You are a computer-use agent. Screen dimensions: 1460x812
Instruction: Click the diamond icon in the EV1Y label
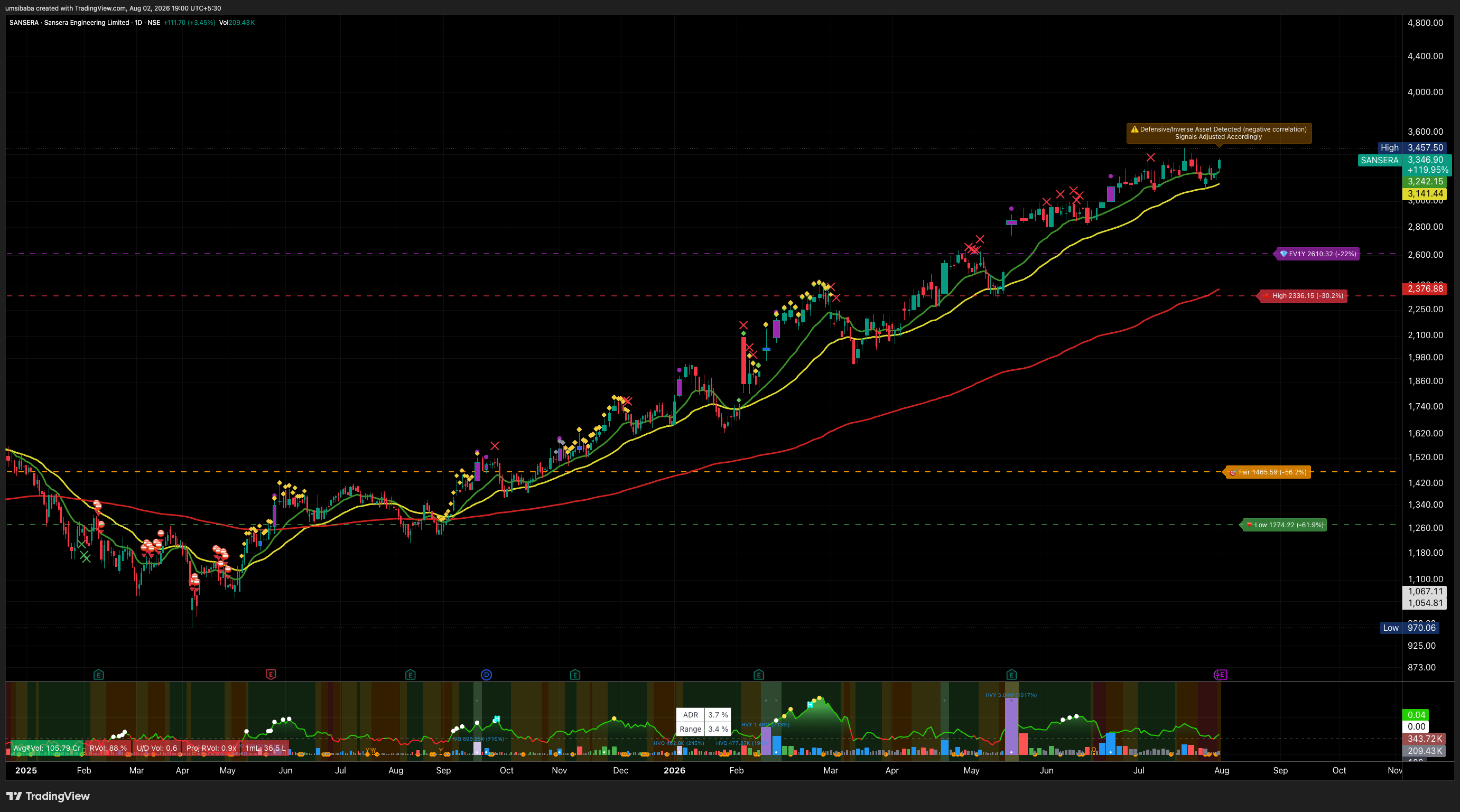[1284, 254]
